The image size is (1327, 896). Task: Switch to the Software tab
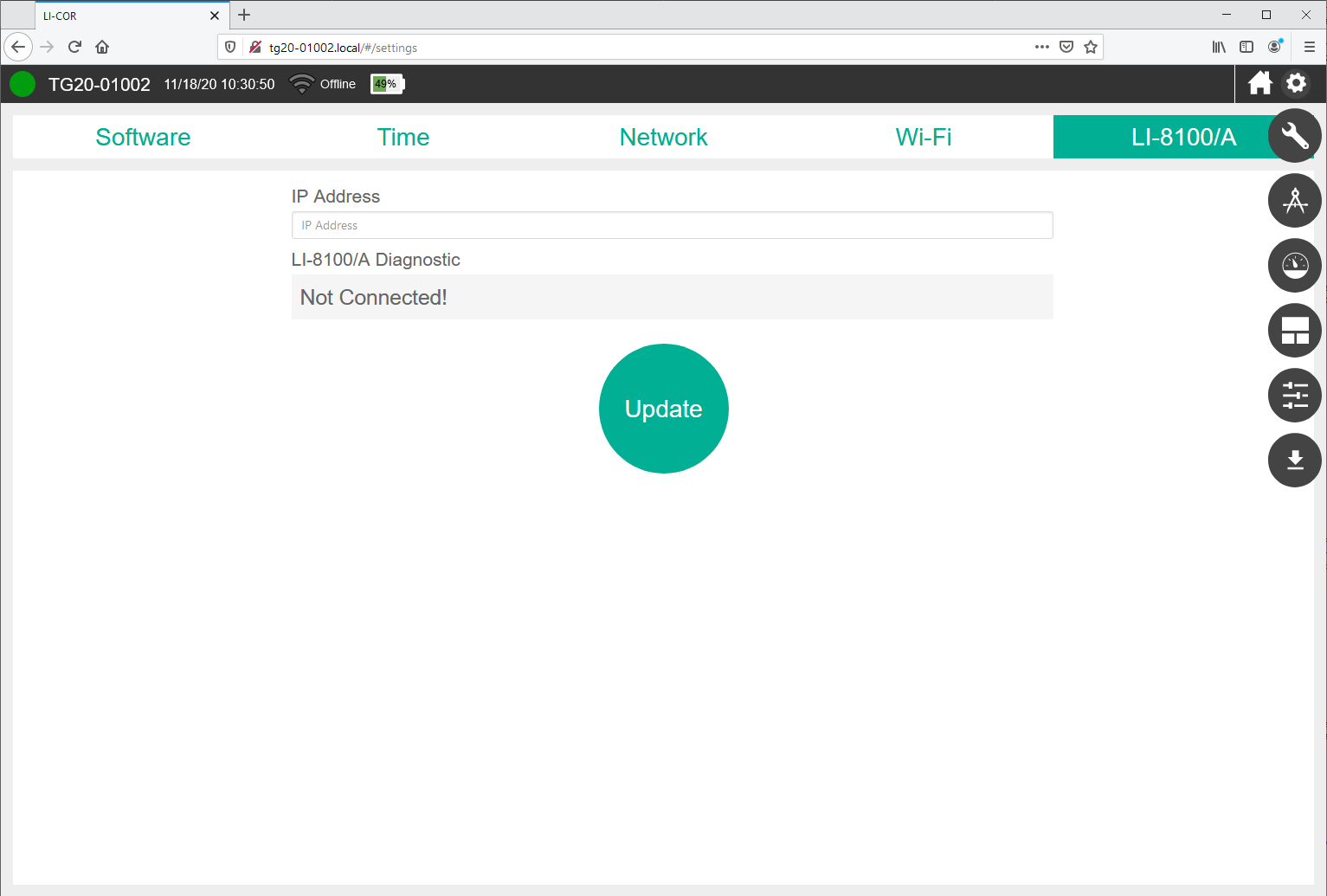tap(143, 137)
